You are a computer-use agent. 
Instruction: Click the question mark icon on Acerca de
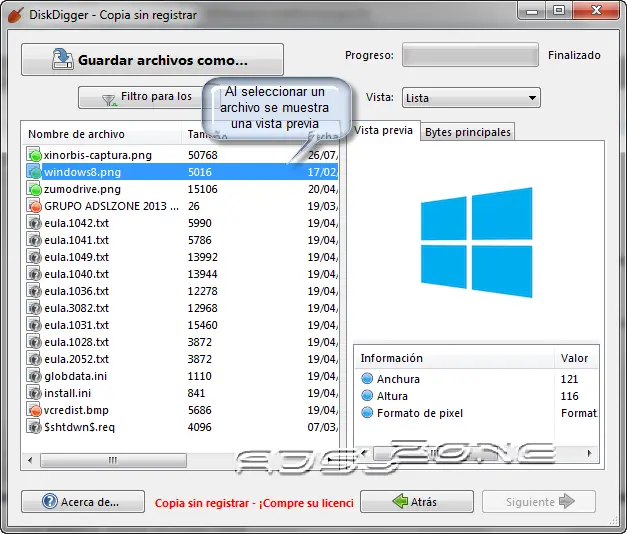click(50, 501)
